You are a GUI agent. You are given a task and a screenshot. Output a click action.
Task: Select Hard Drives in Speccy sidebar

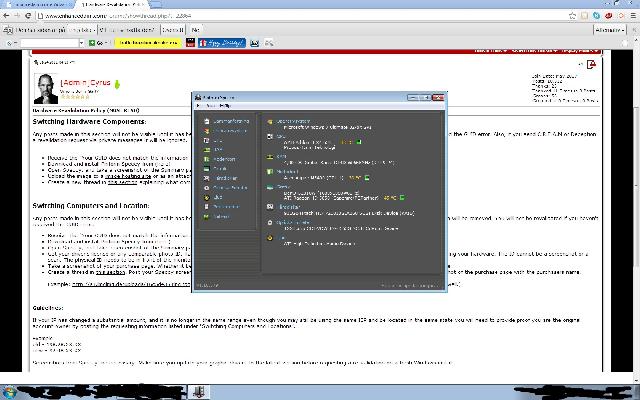220,178
